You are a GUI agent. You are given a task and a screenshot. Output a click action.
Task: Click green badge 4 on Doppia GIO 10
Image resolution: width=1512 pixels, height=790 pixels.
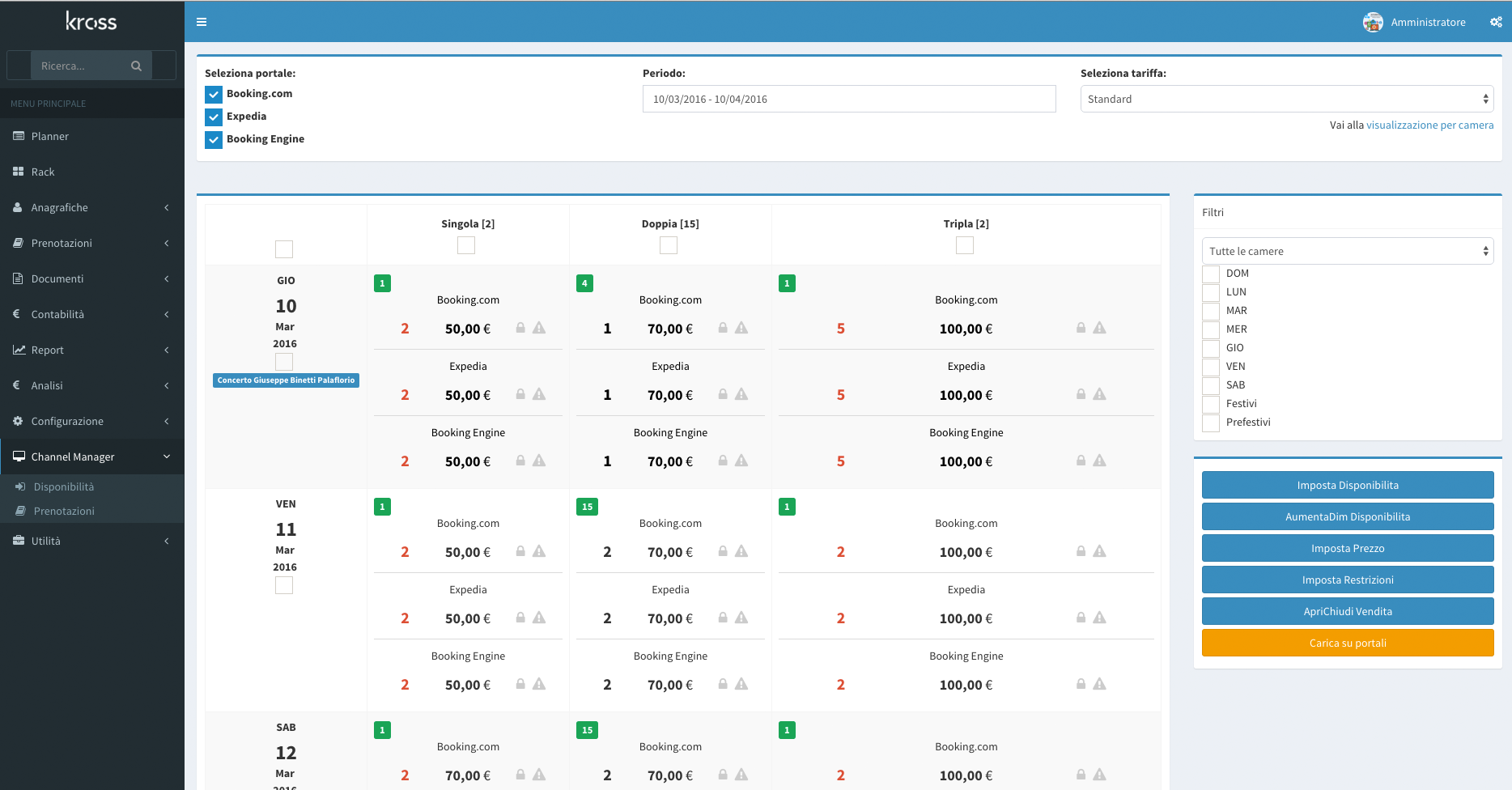pyautogui.click(x=584, y=283)
